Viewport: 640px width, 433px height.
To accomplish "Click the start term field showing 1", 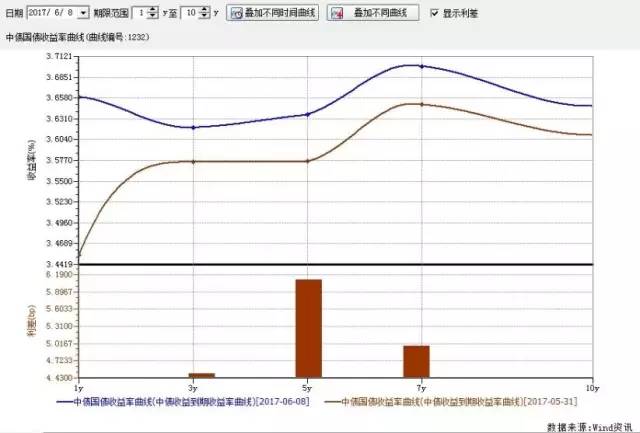I will click(x=141, y=14).
